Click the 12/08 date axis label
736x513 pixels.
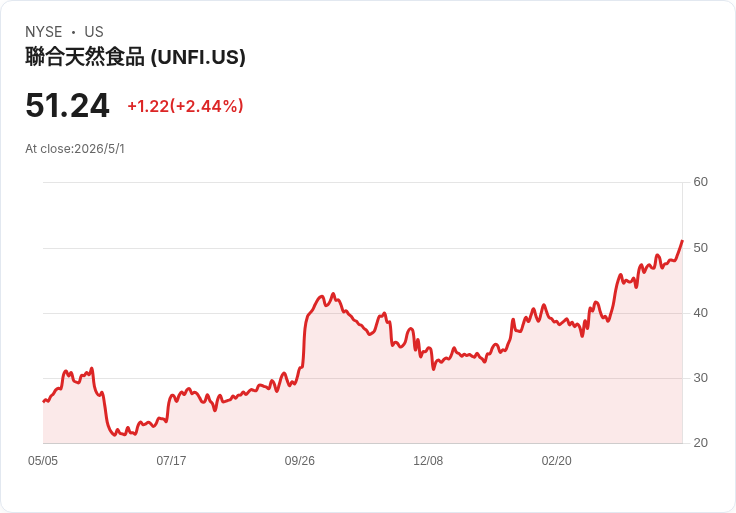(428, 460)
